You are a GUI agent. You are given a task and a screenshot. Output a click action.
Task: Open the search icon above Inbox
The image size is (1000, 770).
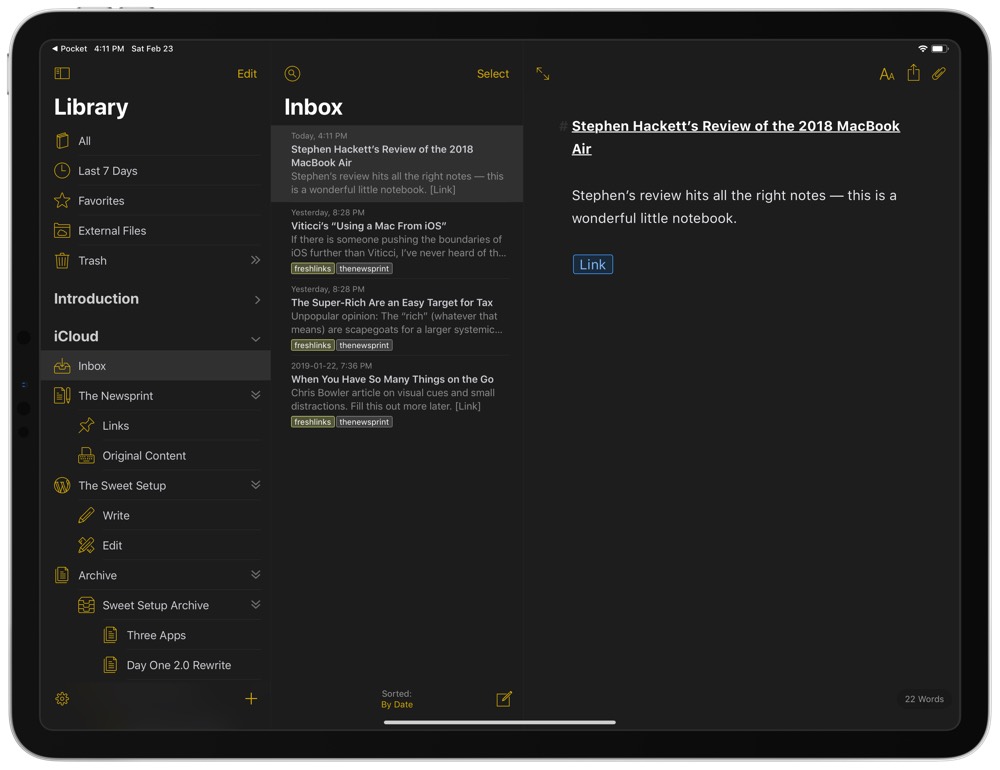coord(292,73)
